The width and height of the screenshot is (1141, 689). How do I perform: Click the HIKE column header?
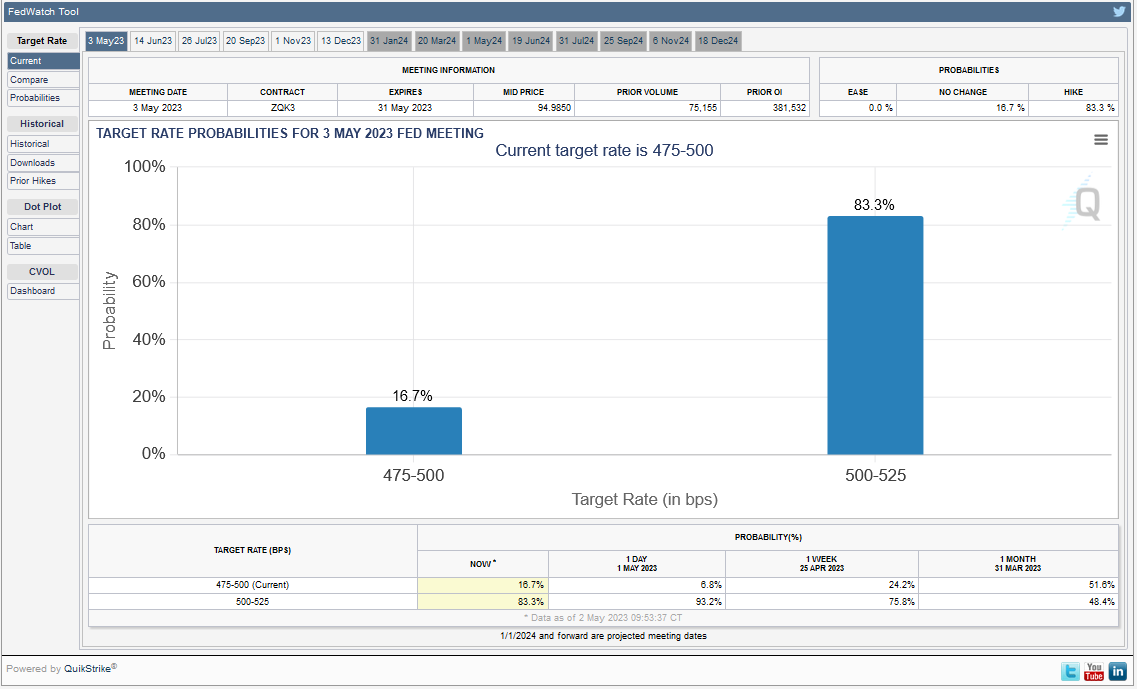tap(1073, 92)
